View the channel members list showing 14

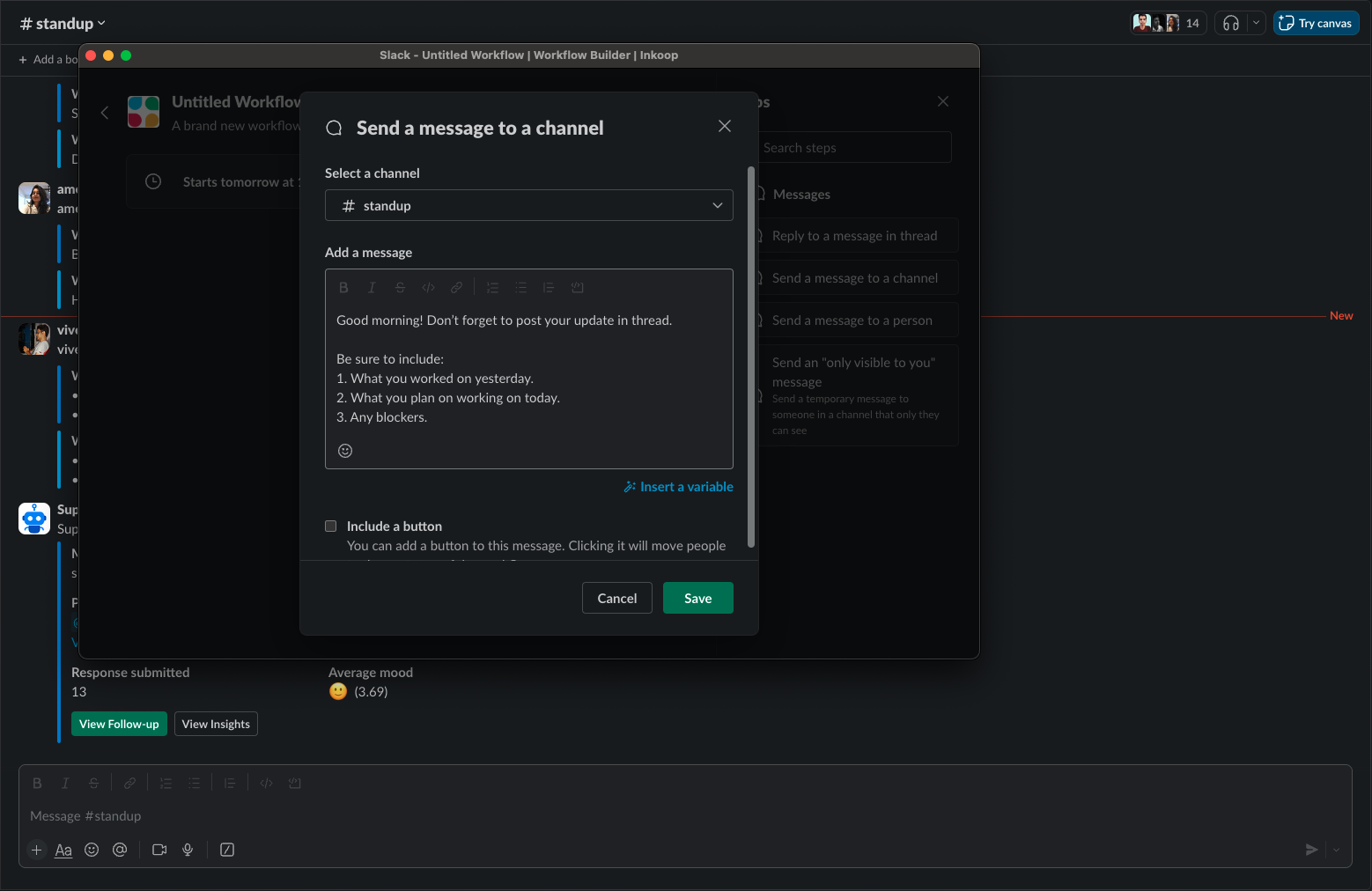click(x=1168, y=23)
